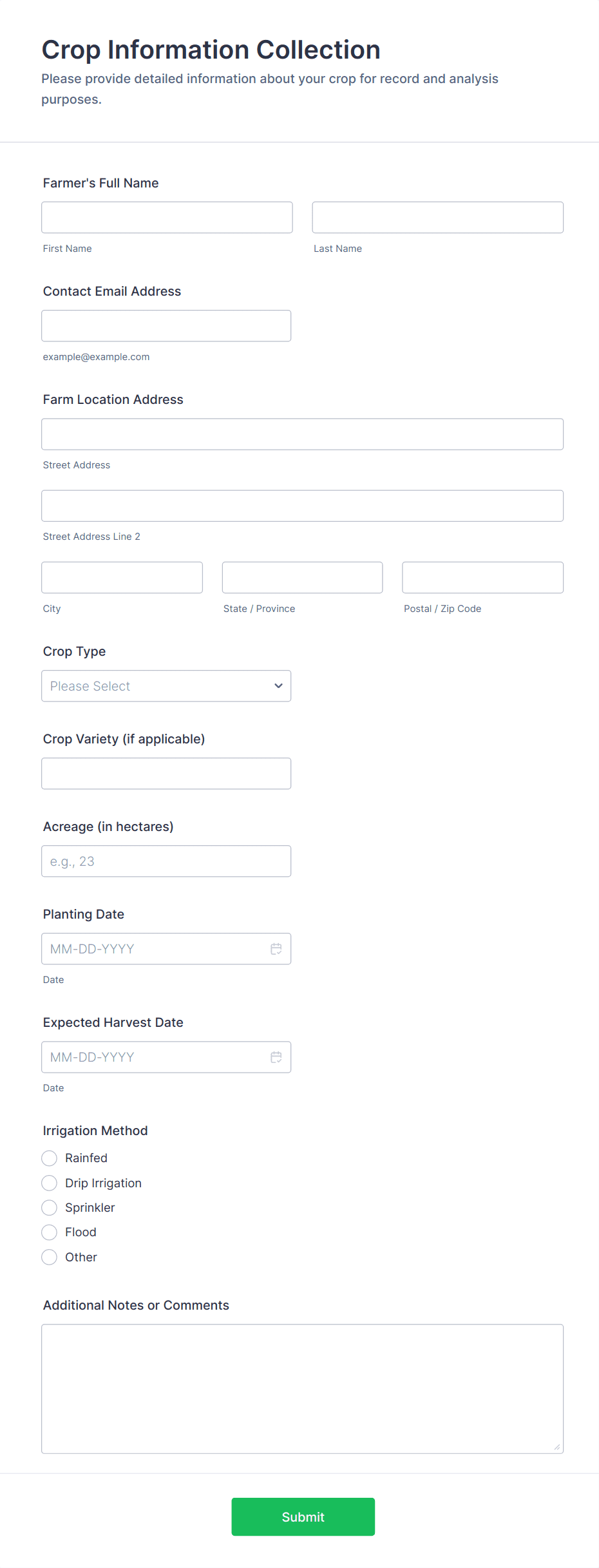599x1568 pixels.
Task: Select the State / Province field
Action: (x=301, y=577)
